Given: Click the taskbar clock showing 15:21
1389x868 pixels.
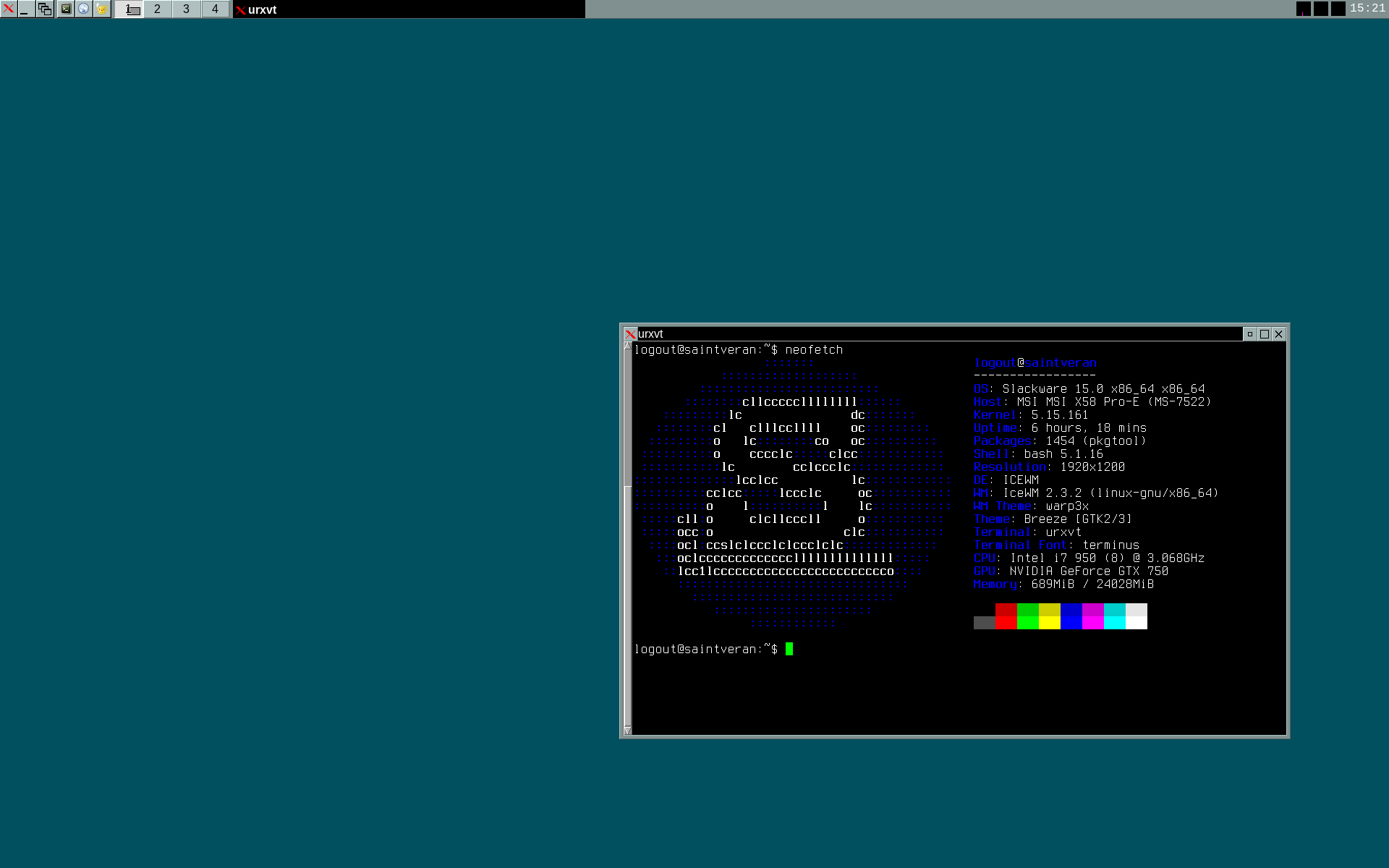Looking at the screenshot, I should (1367, 8).
